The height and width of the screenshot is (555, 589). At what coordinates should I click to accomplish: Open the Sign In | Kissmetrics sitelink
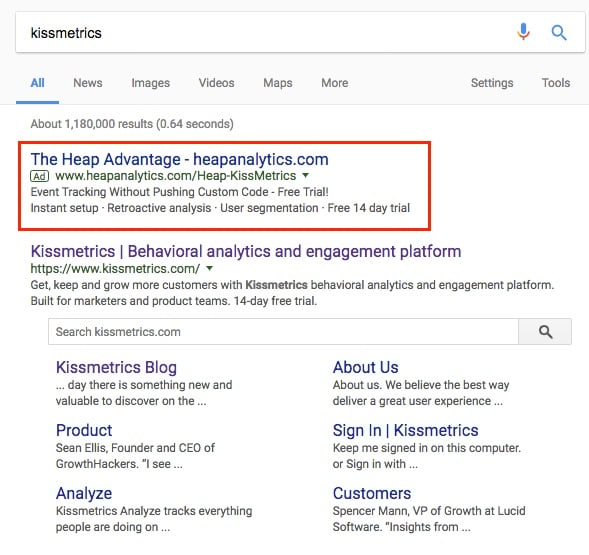[405, 430]
